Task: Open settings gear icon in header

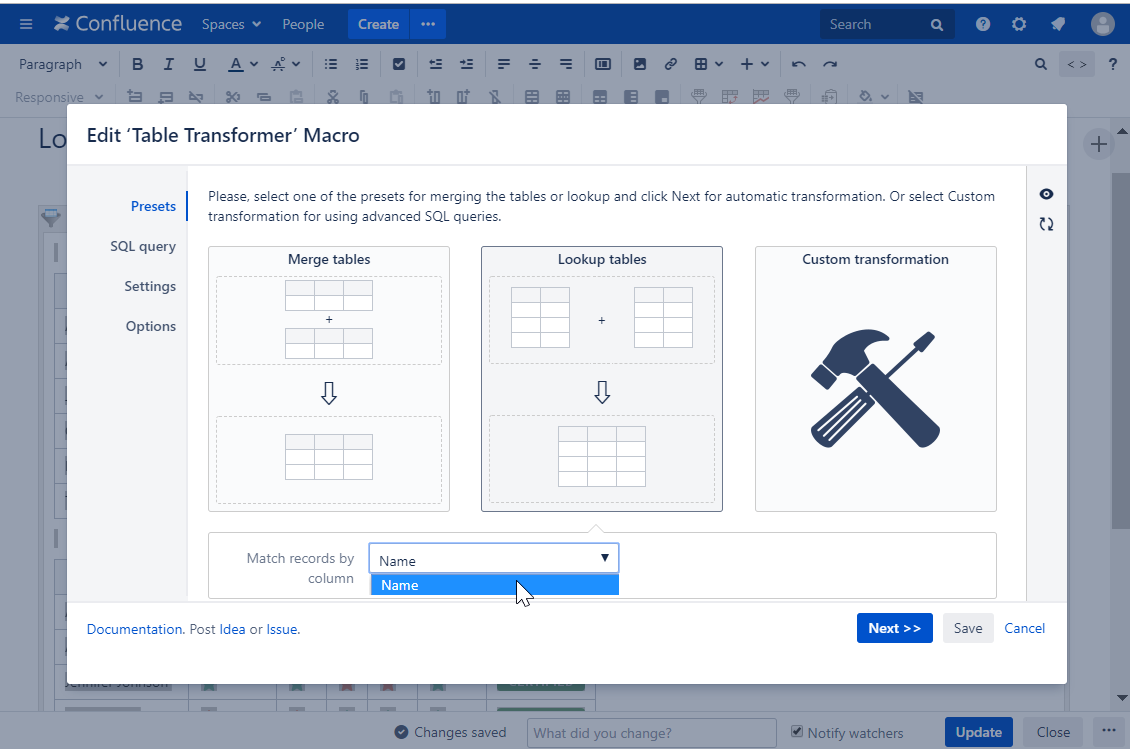Action: [1018, 24]
